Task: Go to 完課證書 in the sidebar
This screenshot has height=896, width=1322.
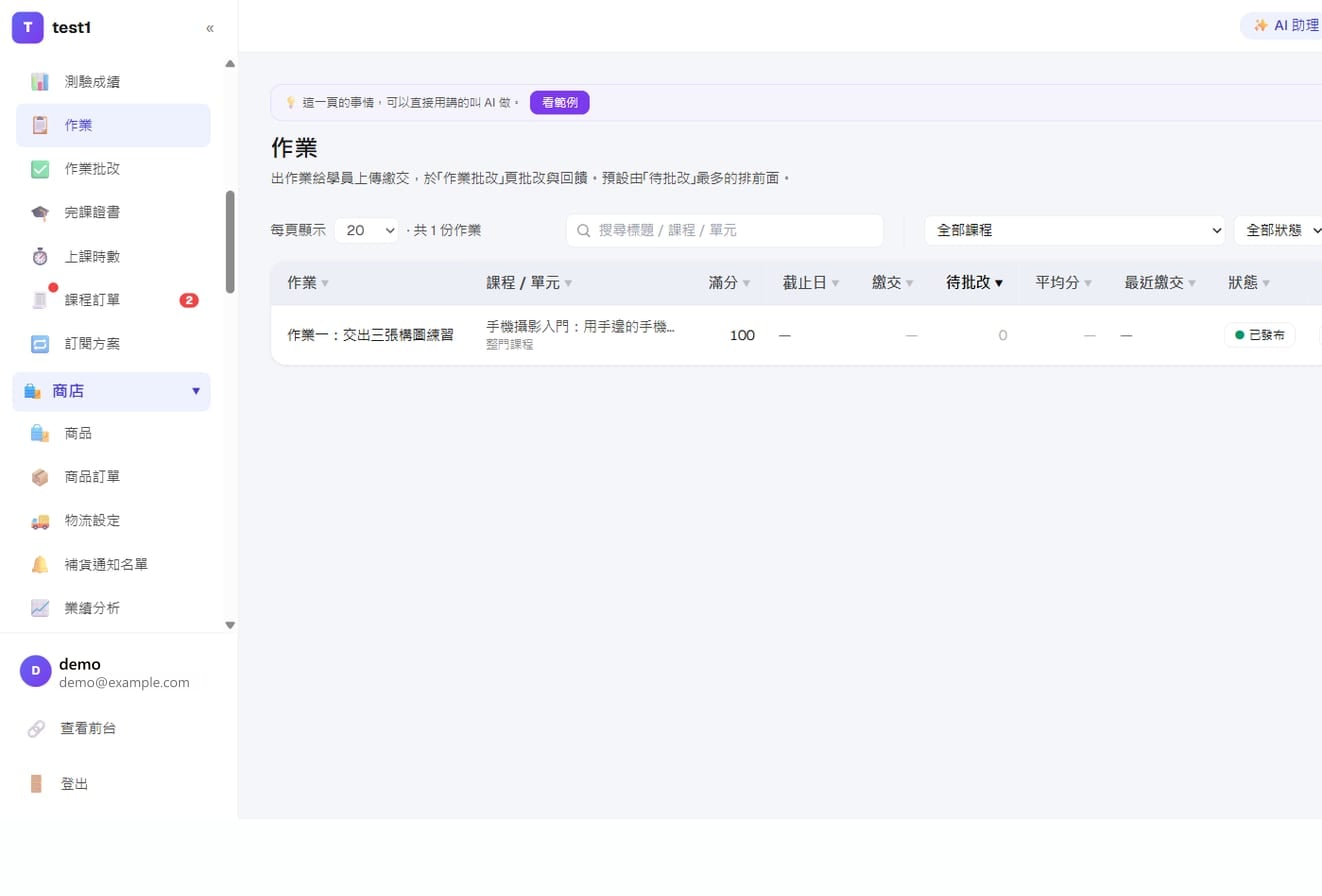Action: [x=113, y=213]
